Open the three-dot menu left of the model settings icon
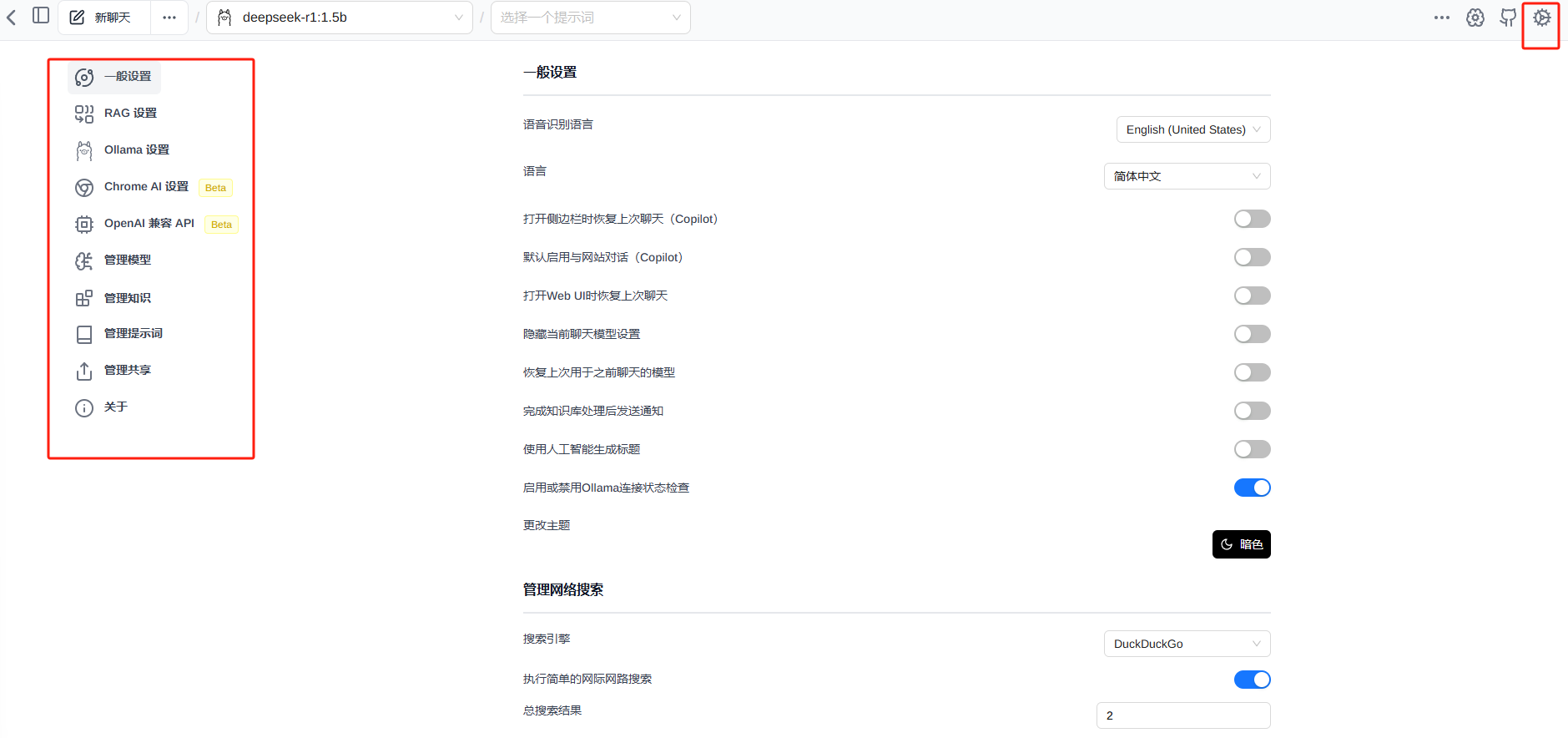Viewport: 1568px width, 738px height. (x=1442, y=18)
